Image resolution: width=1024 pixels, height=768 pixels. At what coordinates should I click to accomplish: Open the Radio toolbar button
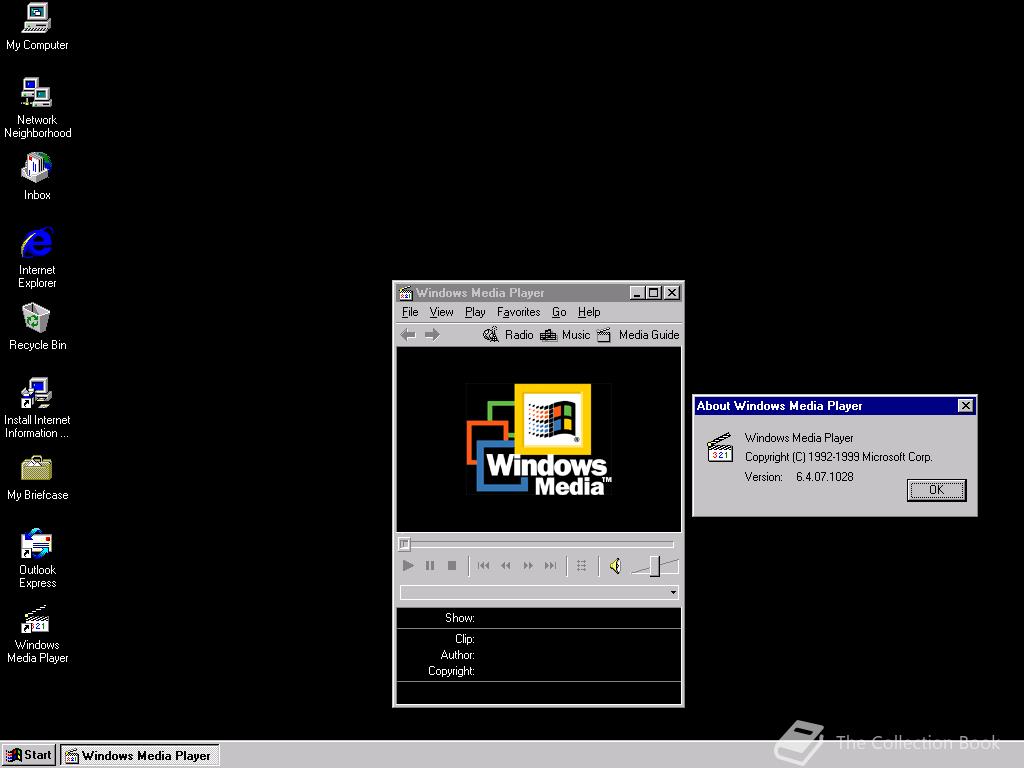(x=508, y=335)
